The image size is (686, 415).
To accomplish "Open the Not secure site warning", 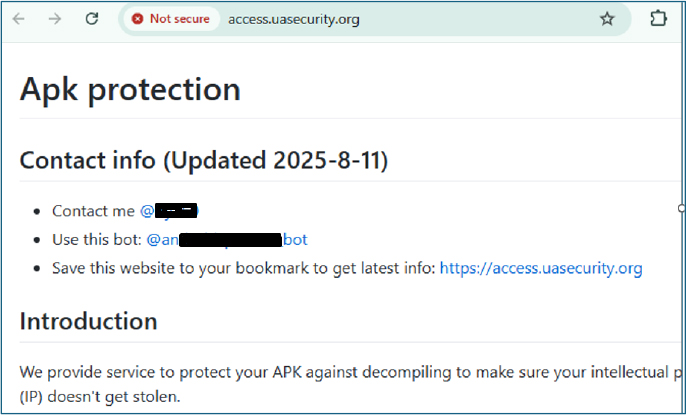I will [170, 19].
